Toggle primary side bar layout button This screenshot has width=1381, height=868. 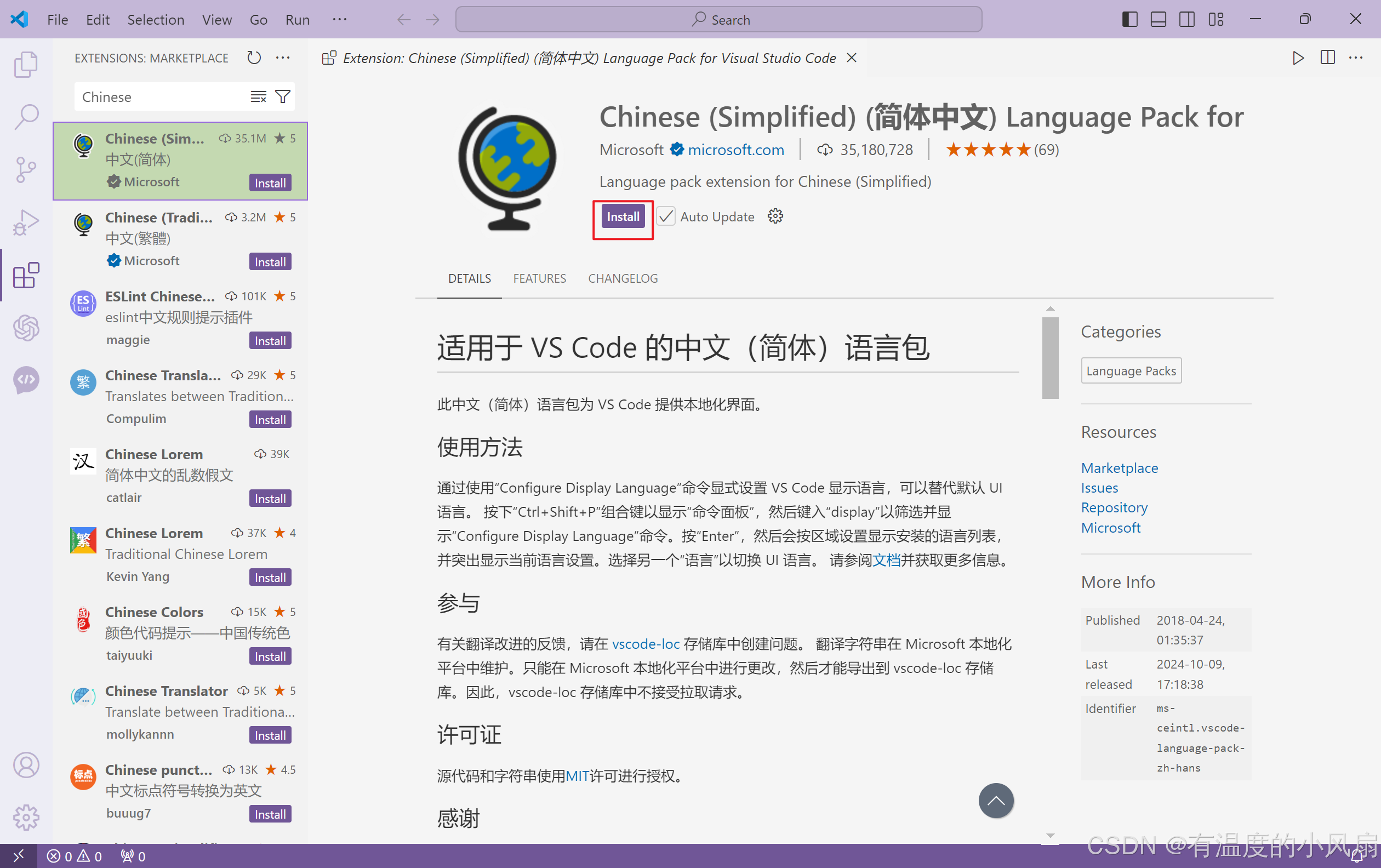pos(1129,20)
